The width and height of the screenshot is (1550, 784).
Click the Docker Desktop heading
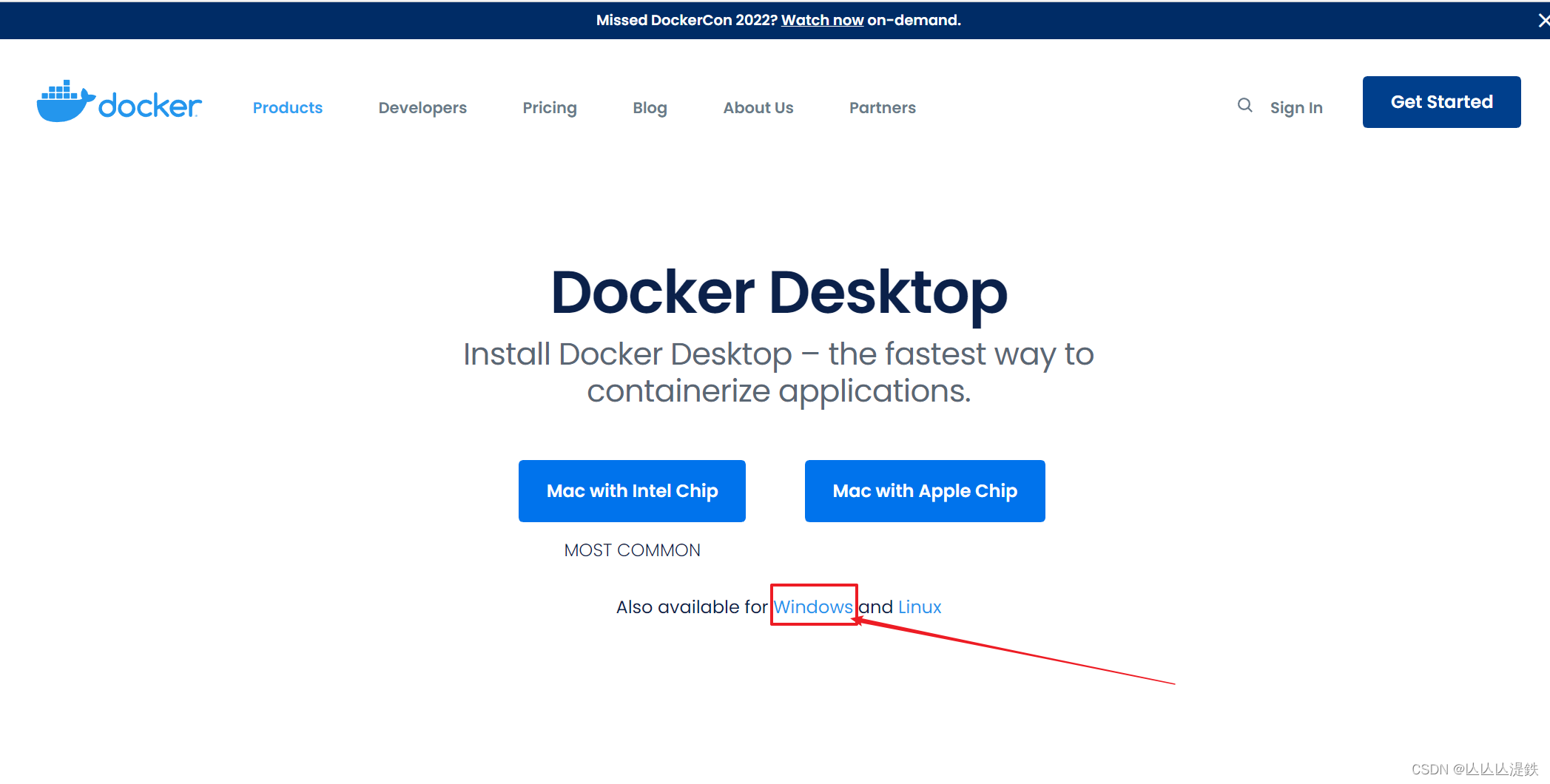pyautogui.click(x=779, y=294)
